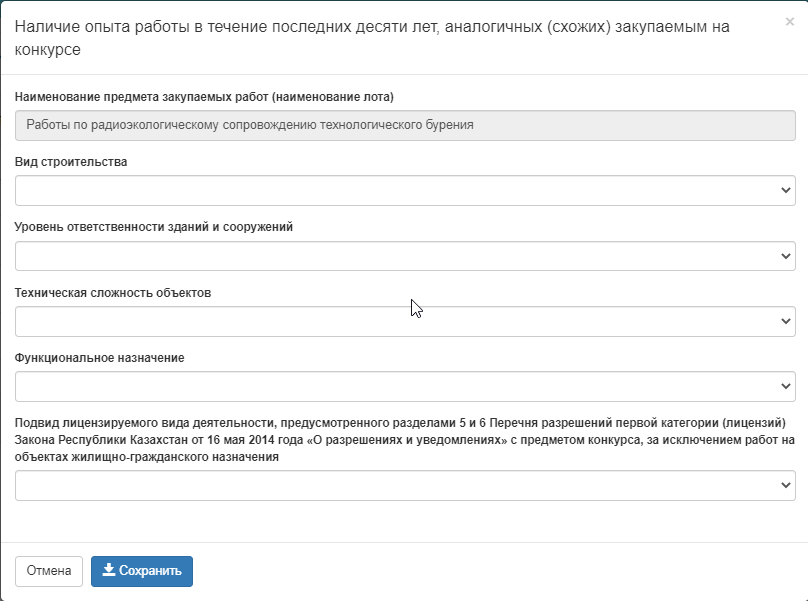808x601 pixels.
Task: Expand the Функциональное назначение select field
Action: click(x=405, y=386)
